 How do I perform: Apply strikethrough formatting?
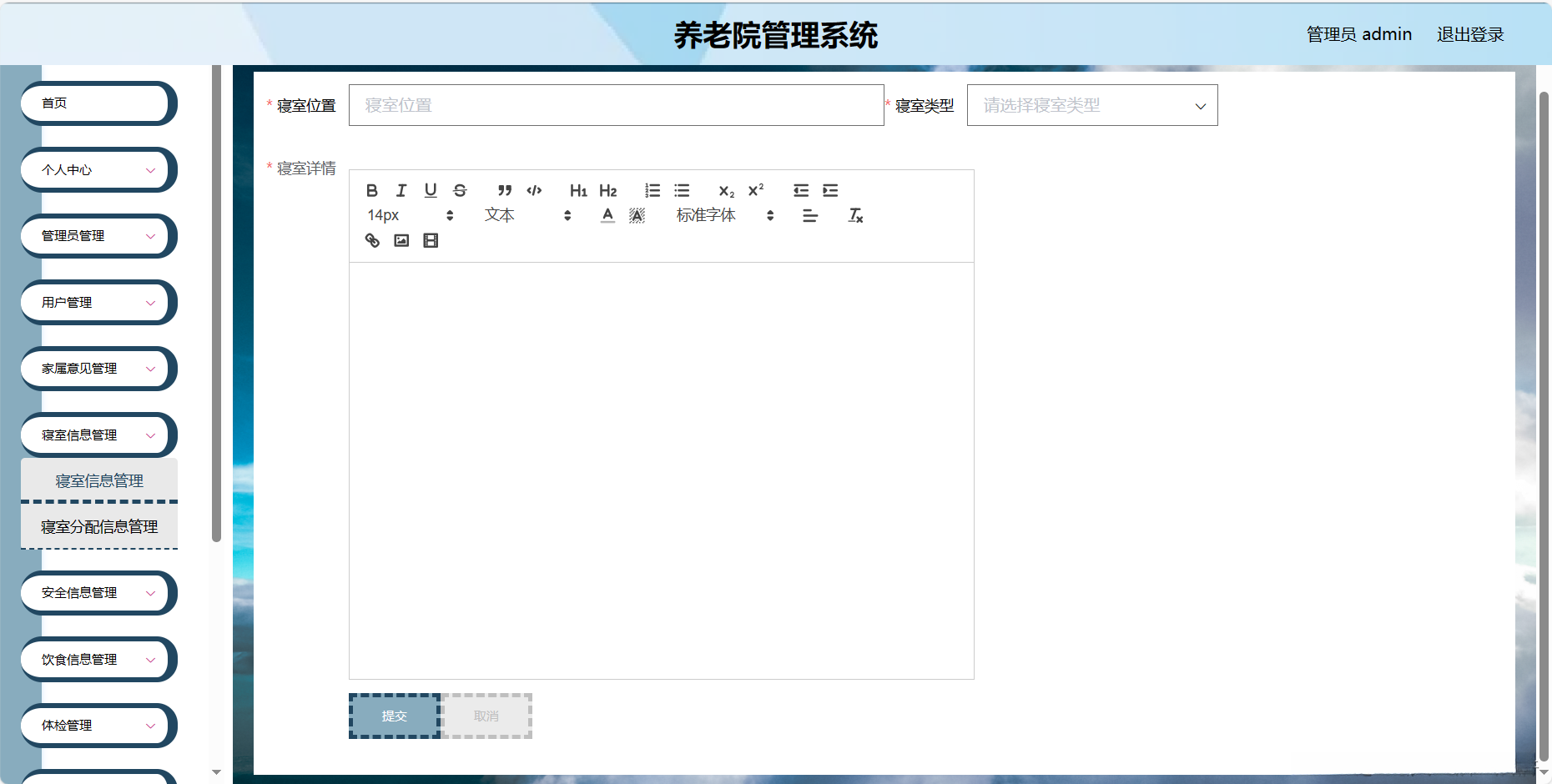pos(460,190)
